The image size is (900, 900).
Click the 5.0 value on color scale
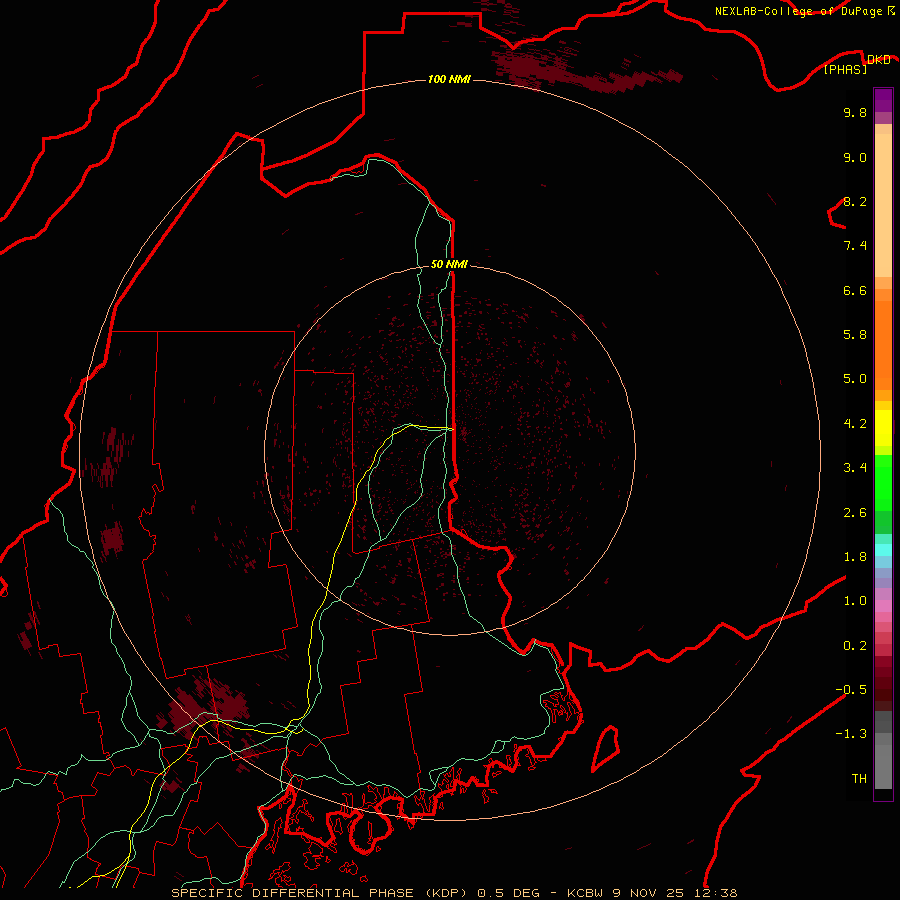[855, 379]
